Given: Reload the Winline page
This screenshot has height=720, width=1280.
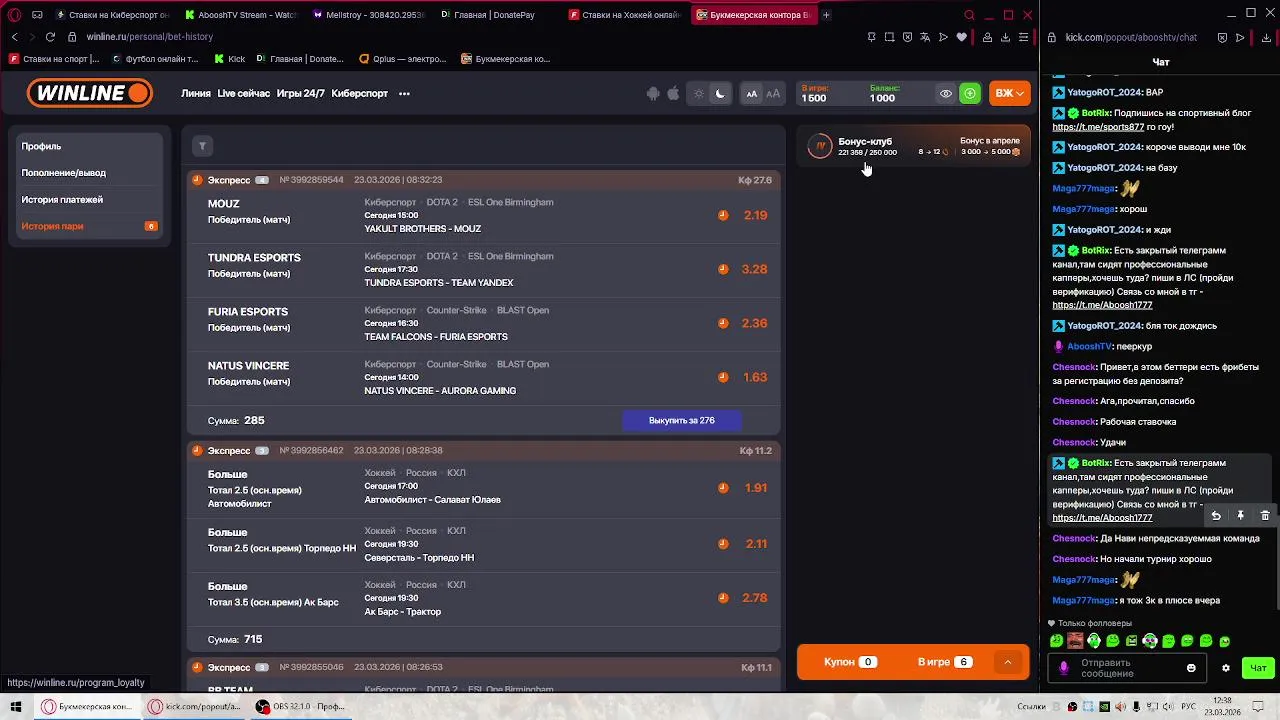Looking at the screenshot, I should pyautogui.click(x=50, y=37).
